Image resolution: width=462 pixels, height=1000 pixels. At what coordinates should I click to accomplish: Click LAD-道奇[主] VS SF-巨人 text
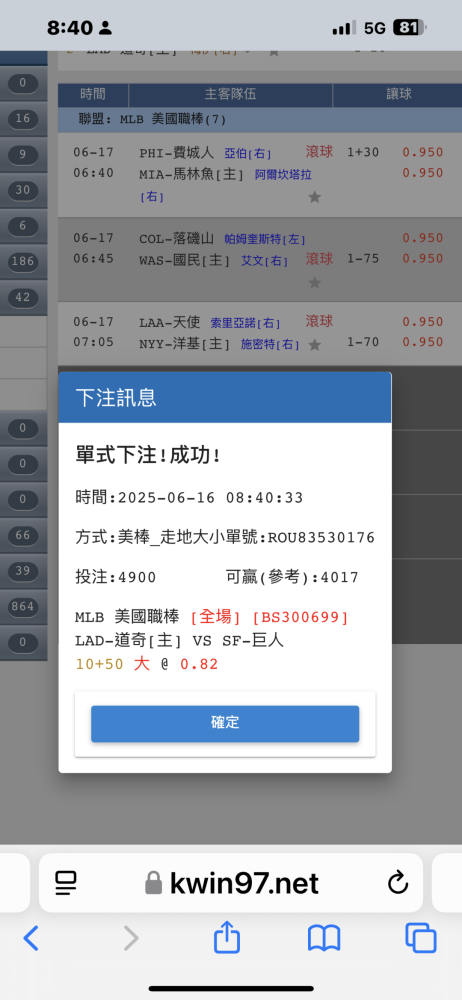click(179, 640)
